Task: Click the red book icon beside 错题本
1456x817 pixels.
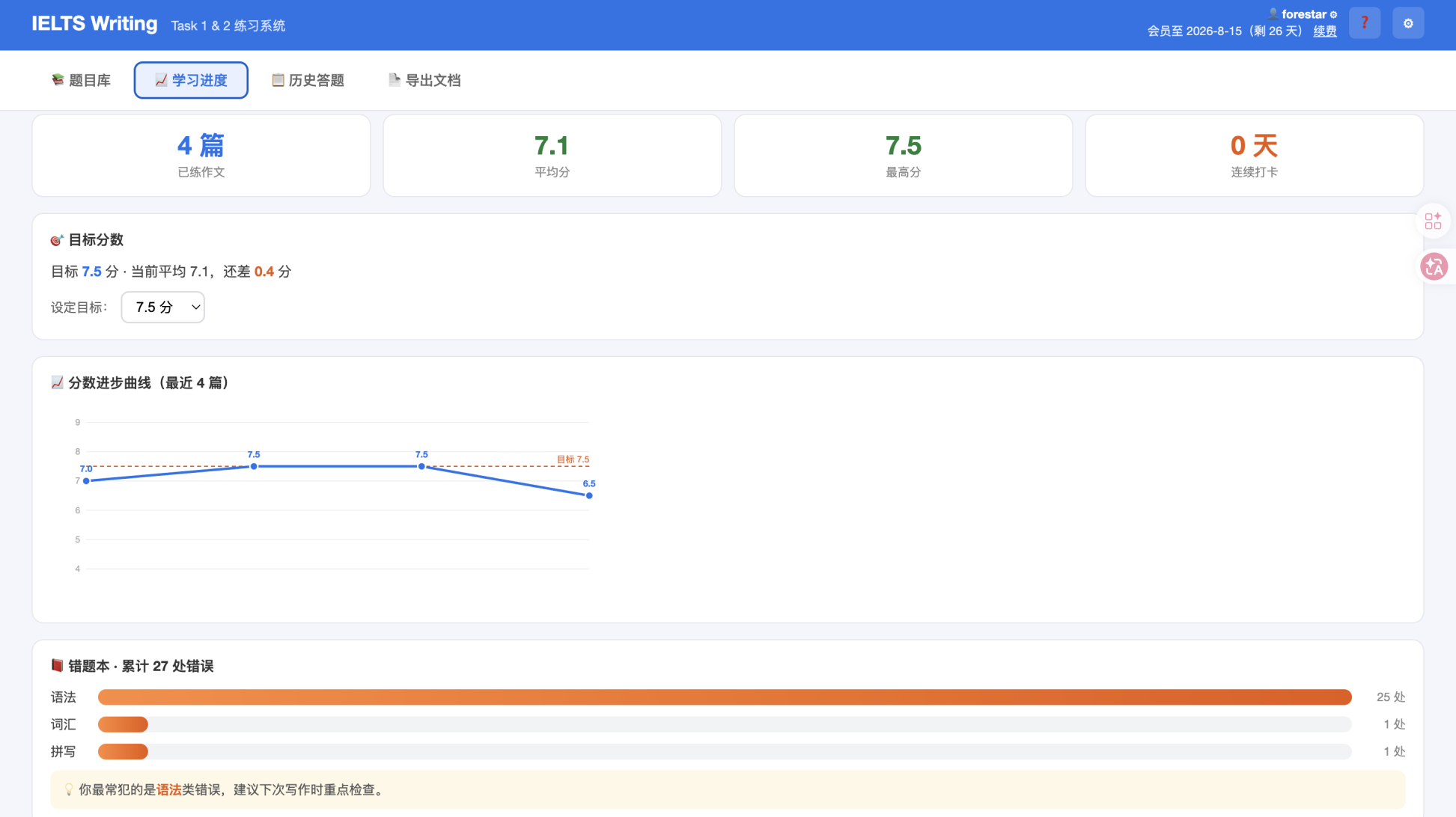Action: click(x=57, y=665)
